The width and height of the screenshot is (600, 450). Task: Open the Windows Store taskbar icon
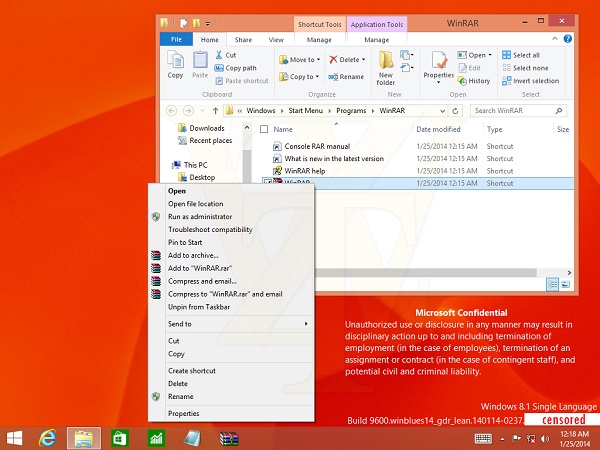tap(119, 437)
